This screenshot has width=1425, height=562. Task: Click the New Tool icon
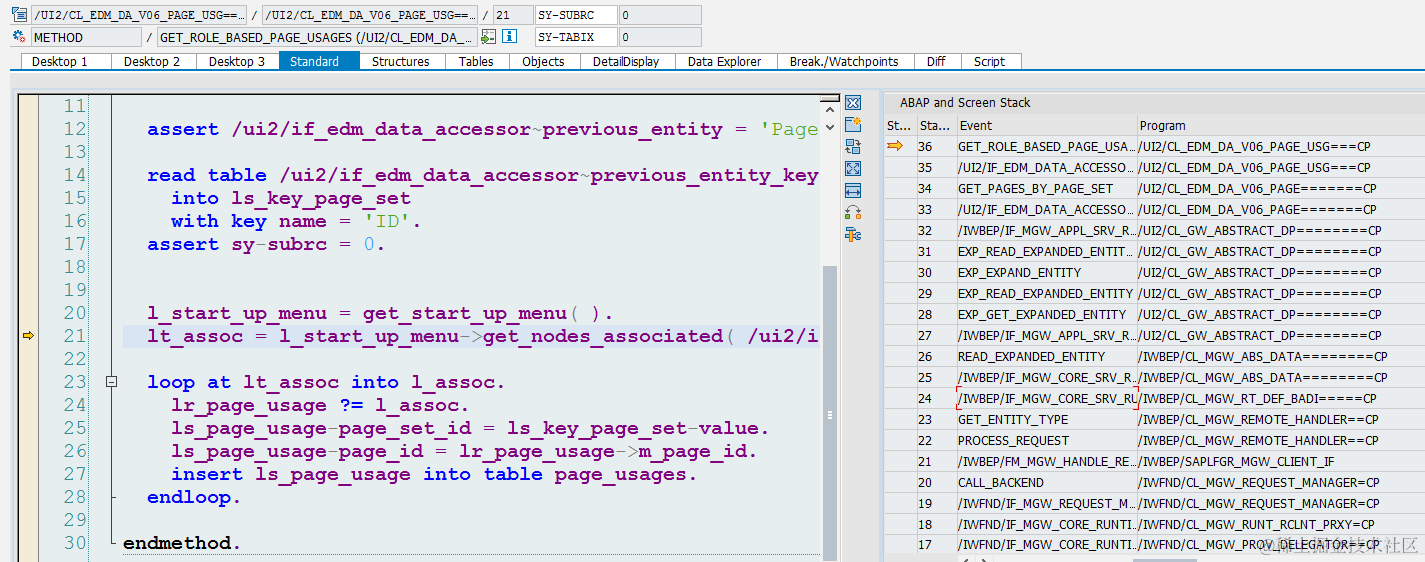tap(853, 125)
